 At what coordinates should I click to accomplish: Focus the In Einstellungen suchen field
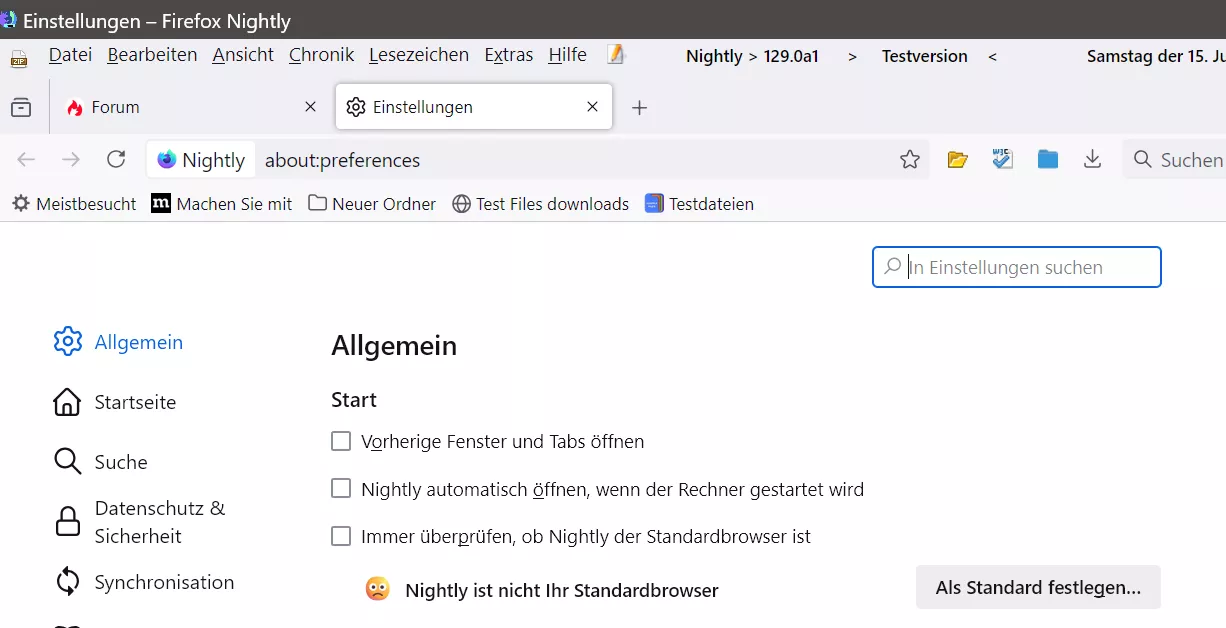tap(1017, 267)
